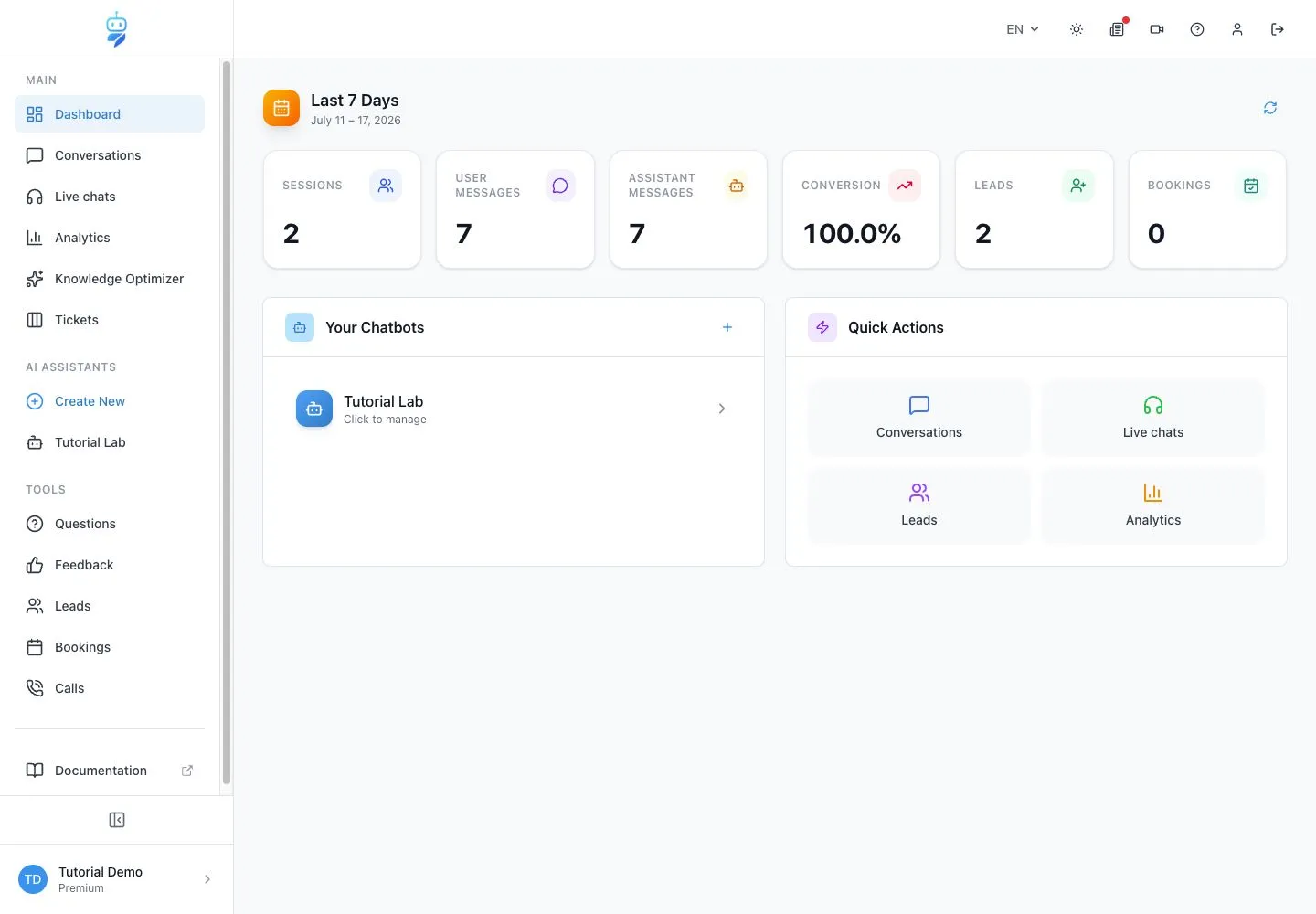Collapse the sidebar panel toggle

click(x=117, y=820)
